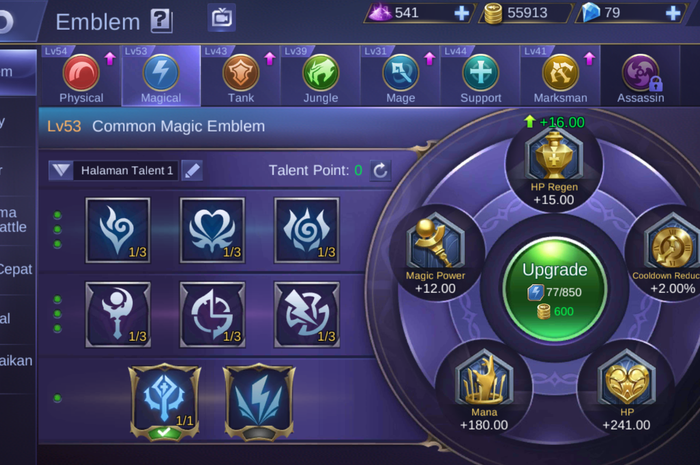Click the green Upgrade button
The width and height of the screenshot is (700, 465).
pos(555,291)
